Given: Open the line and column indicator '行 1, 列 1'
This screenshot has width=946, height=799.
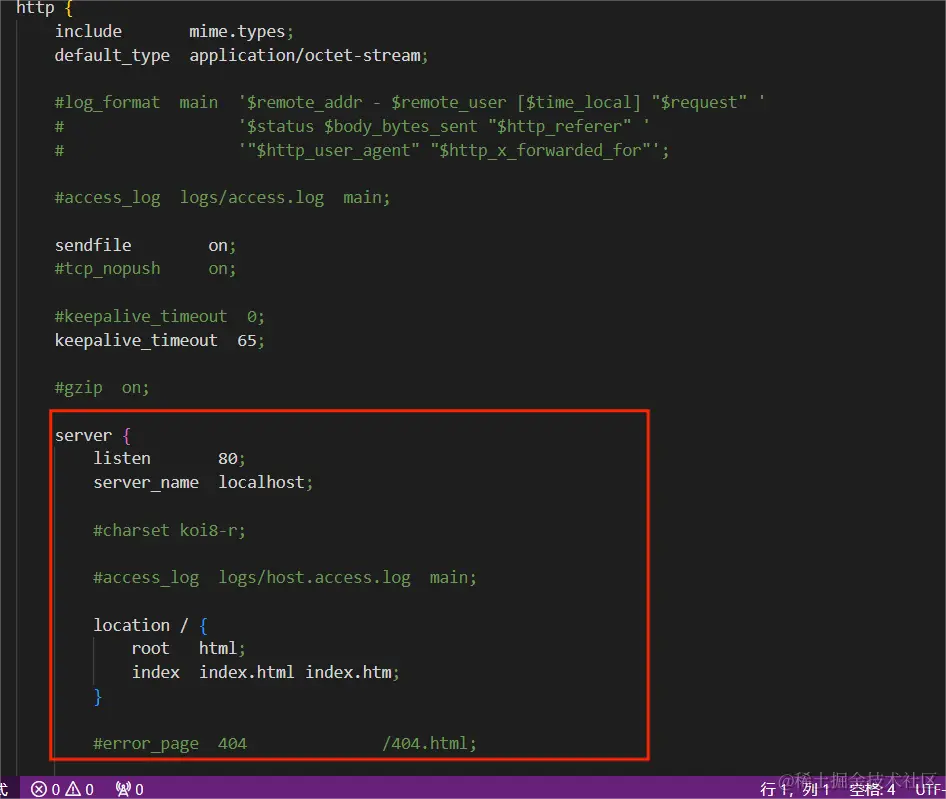Looking at the screenshot, I should pos(795,789).
